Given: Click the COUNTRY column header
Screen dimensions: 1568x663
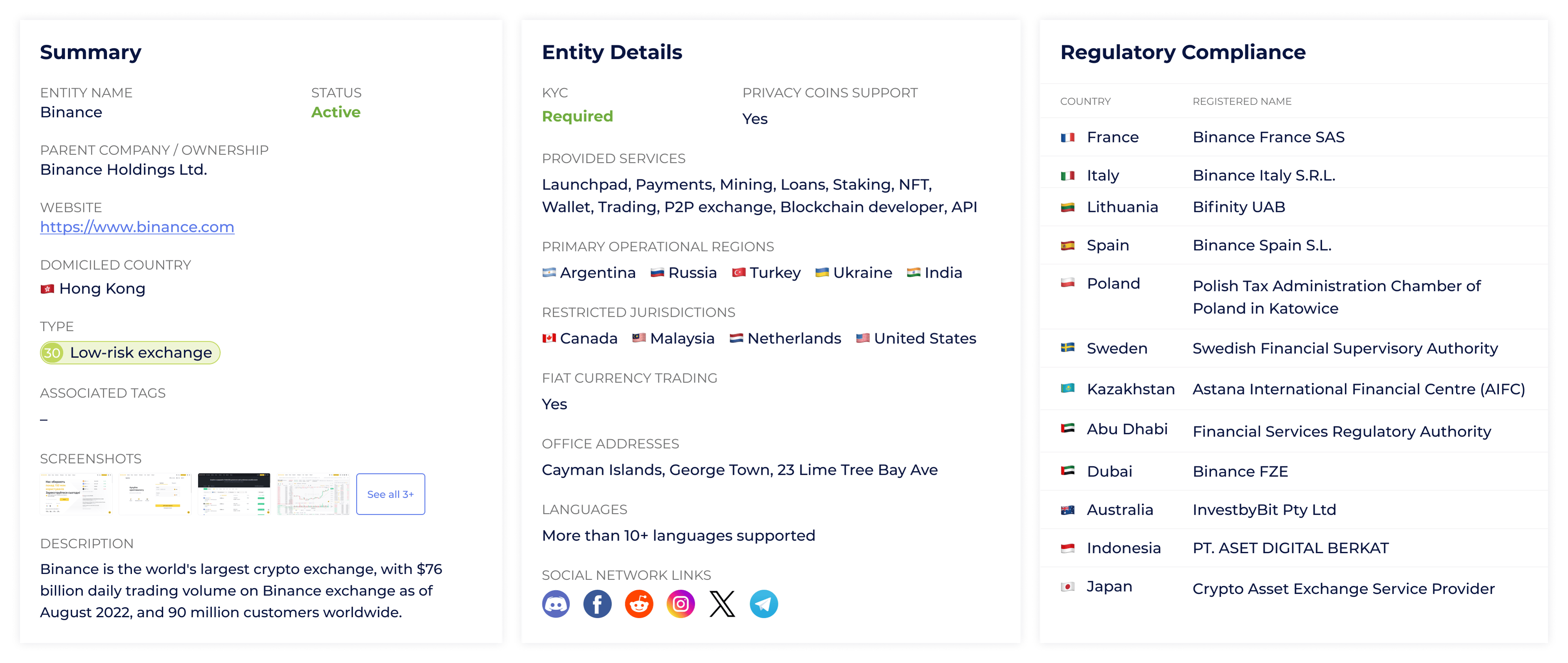Looking at the screenshot, I should point(1085,102).
